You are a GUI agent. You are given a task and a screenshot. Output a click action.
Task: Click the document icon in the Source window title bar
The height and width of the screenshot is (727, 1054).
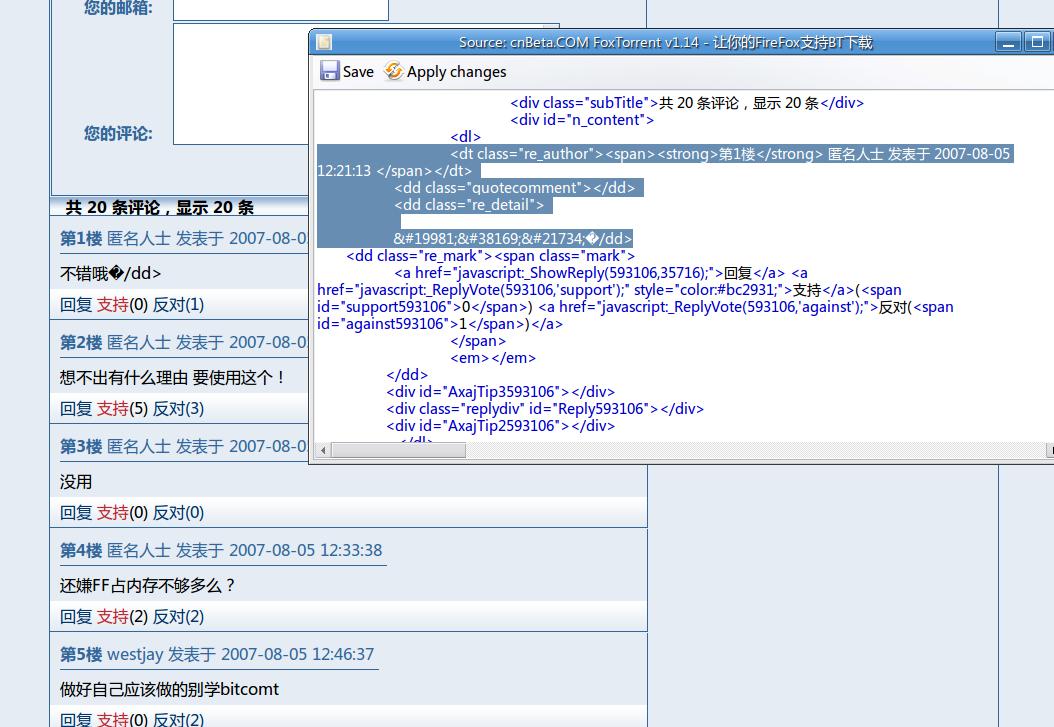pyautogui.click(x=325, y=42)
